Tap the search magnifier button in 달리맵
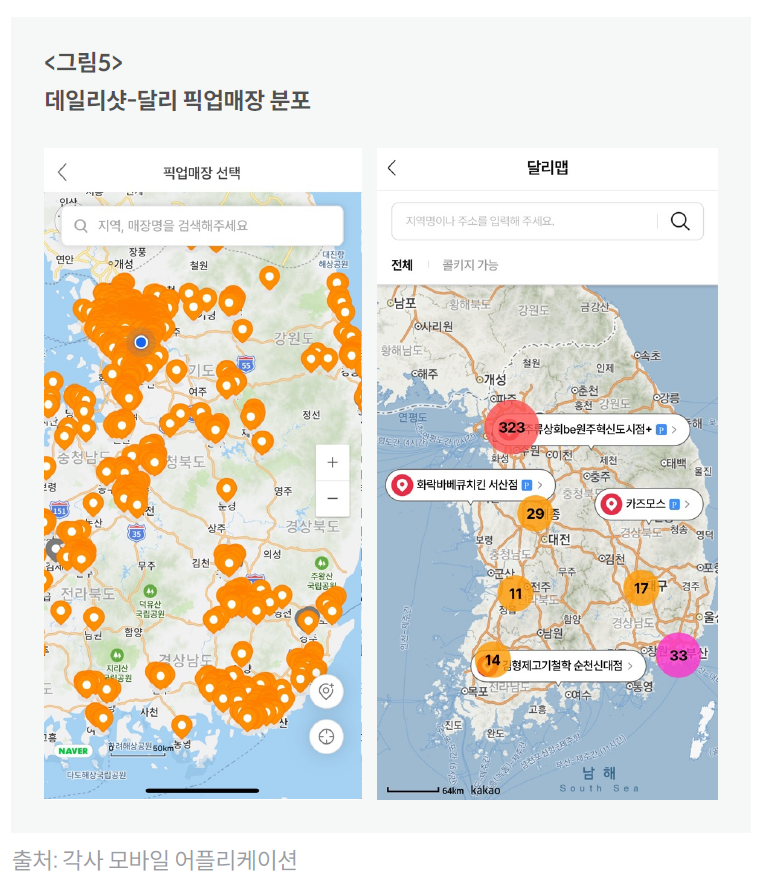This screenshot has width=766, height=880. tap(680, 221)
